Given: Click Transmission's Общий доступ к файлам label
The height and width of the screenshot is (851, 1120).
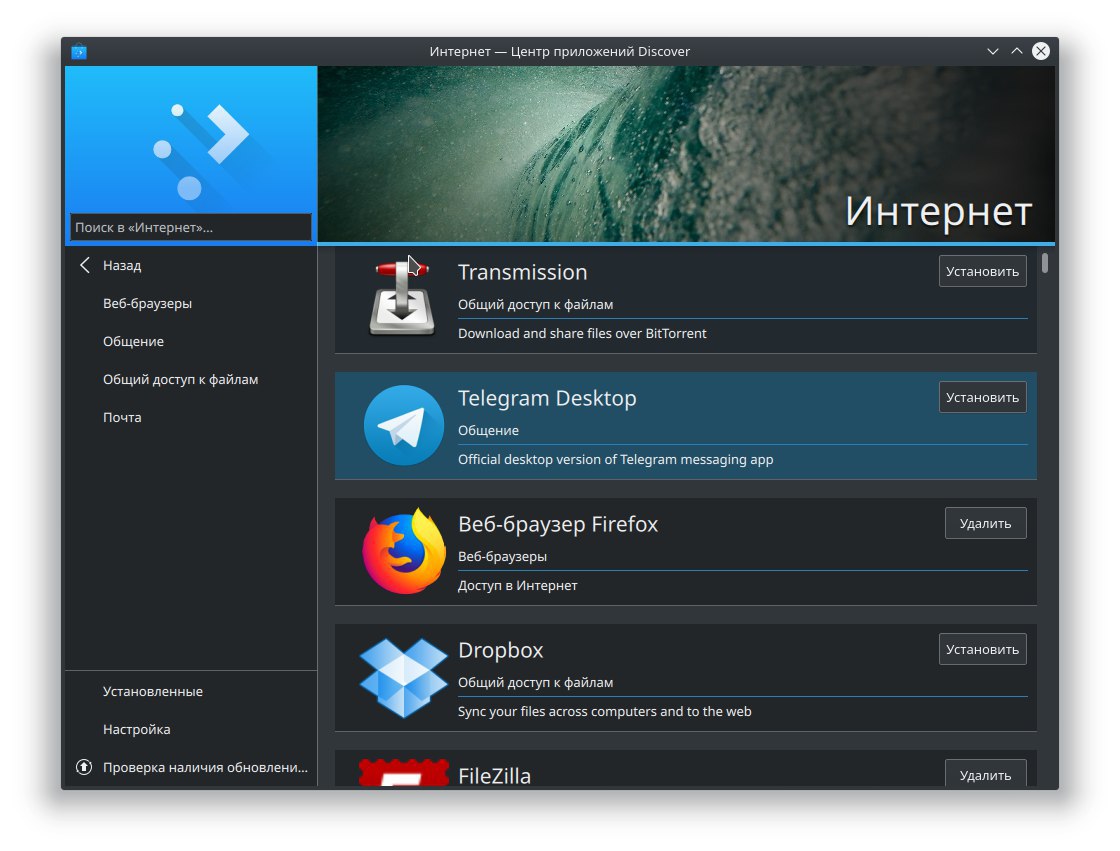Looking at the screenshot, I should point(536,304).
